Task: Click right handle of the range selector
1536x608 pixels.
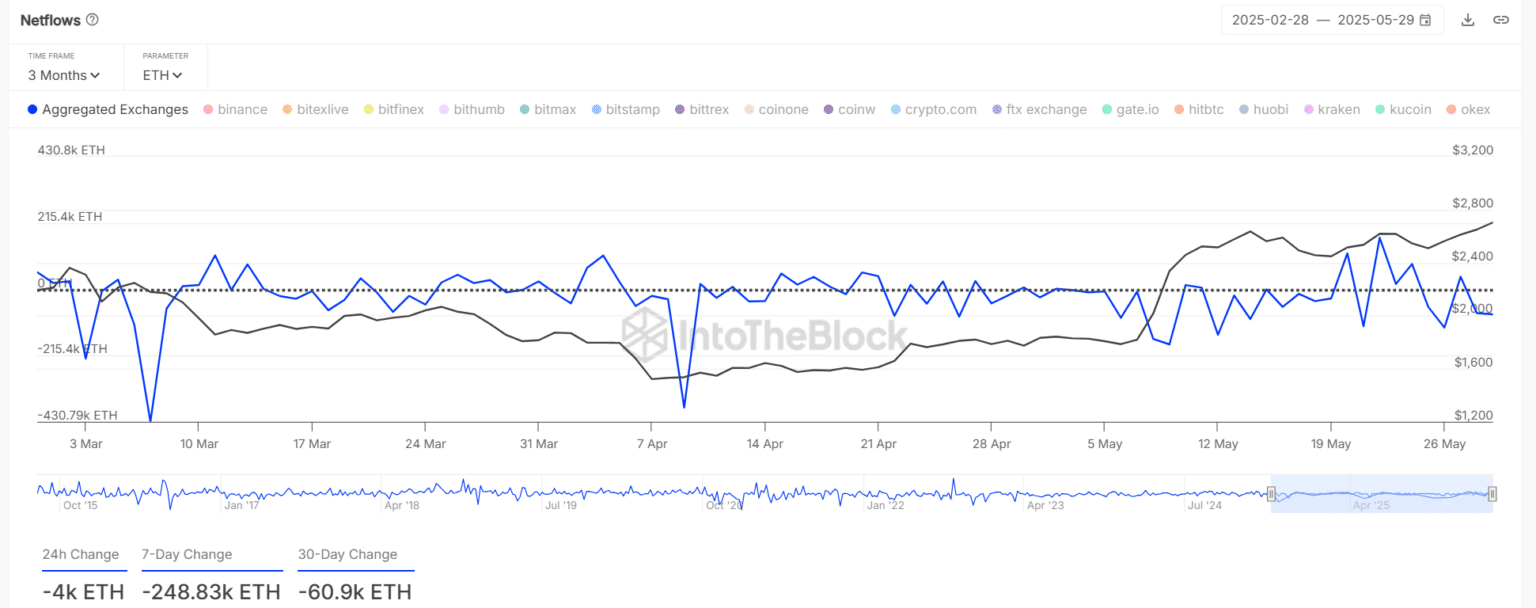Action: point(1492,493)
